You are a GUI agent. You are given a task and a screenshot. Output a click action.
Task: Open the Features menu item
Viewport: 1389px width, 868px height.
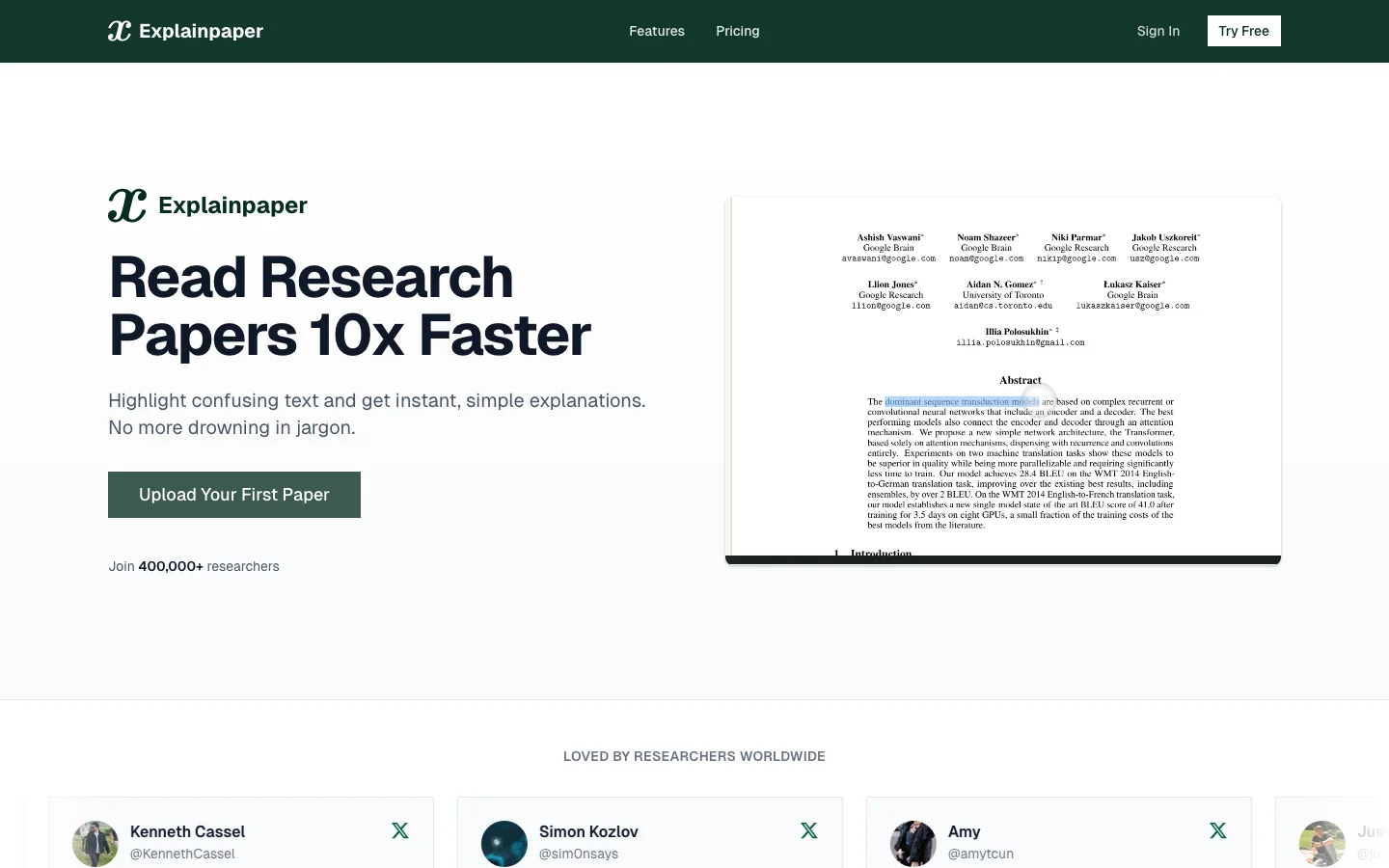tap(657, 31)
